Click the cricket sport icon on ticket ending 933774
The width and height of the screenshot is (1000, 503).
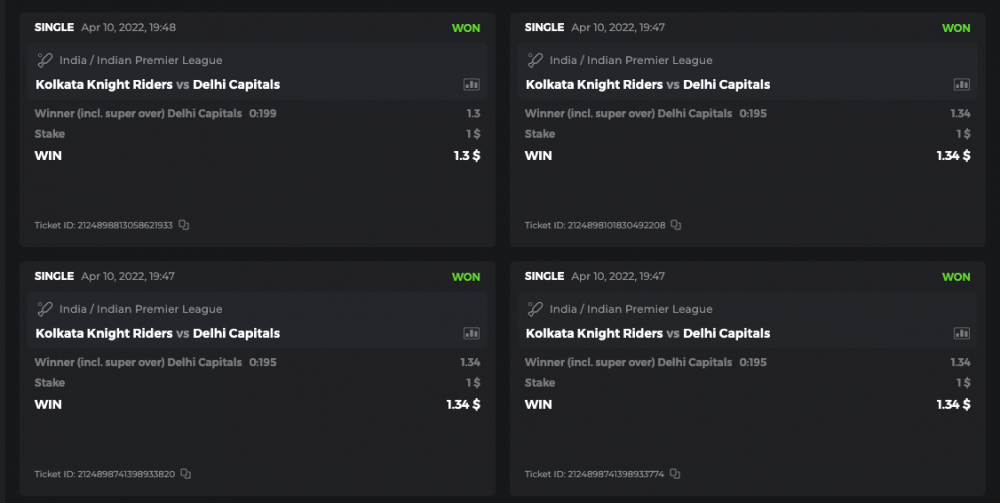535,309
